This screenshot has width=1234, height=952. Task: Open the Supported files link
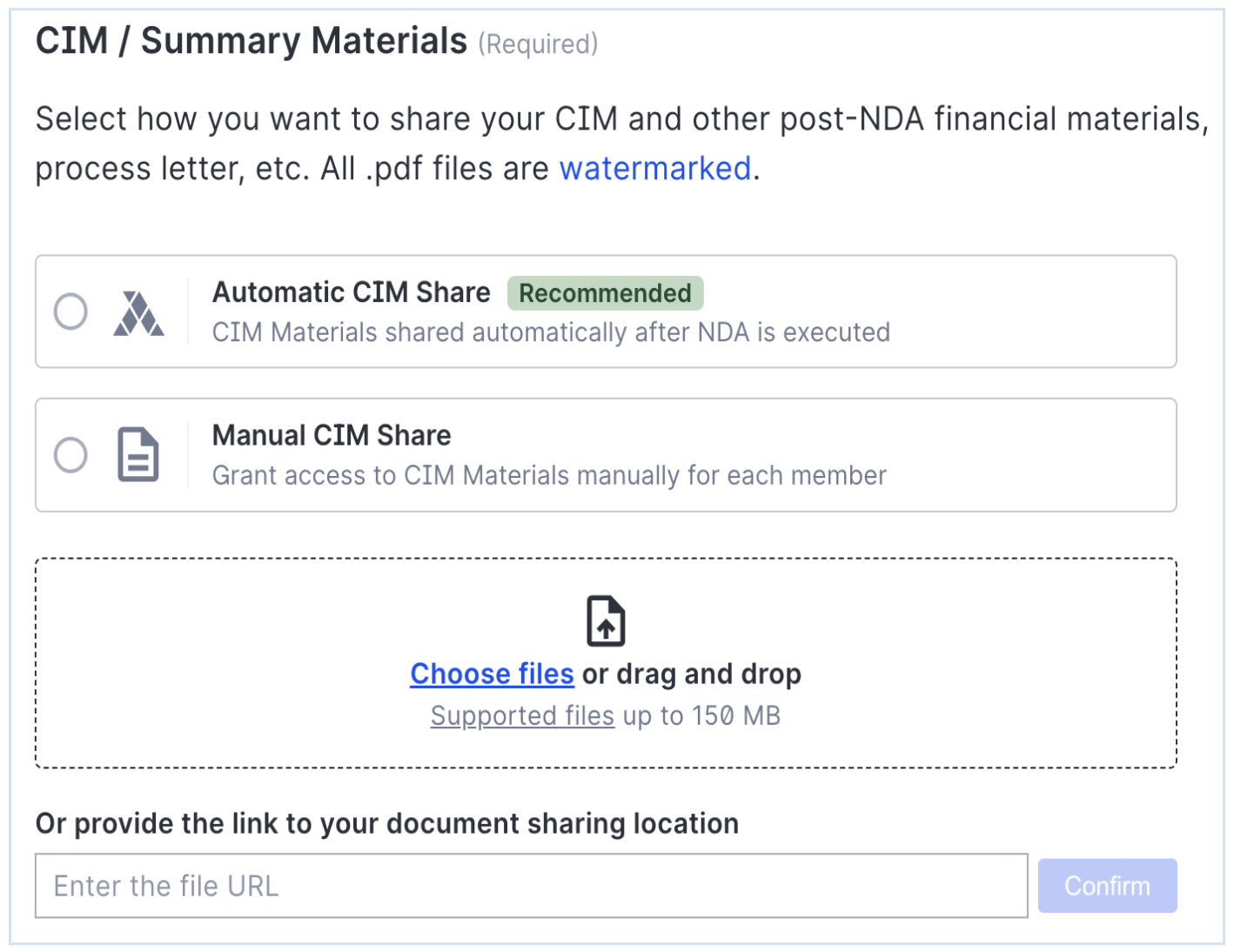click(522, 715)
